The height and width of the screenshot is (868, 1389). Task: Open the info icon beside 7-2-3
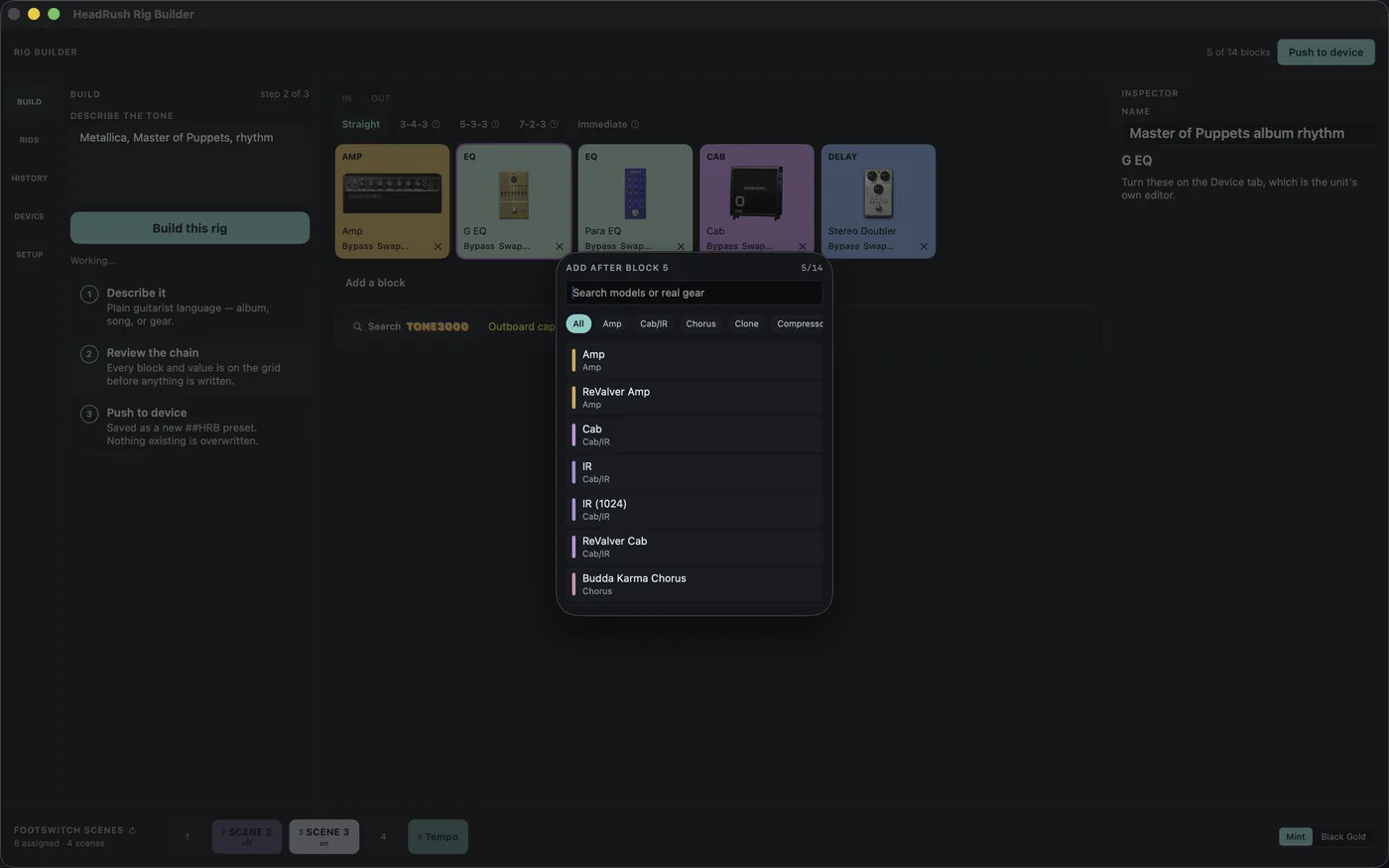tap(554, 124)
